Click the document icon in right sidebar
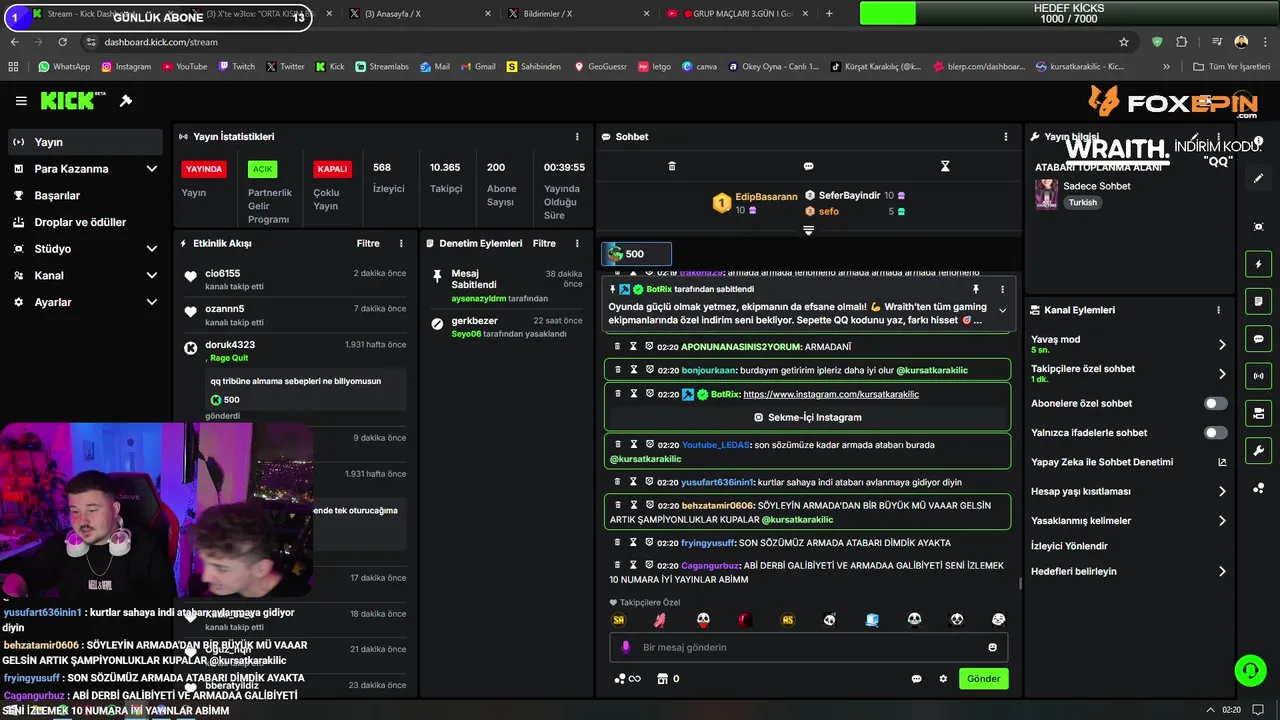This screenshot has height=720, width=1280. tap(1259, 301)
